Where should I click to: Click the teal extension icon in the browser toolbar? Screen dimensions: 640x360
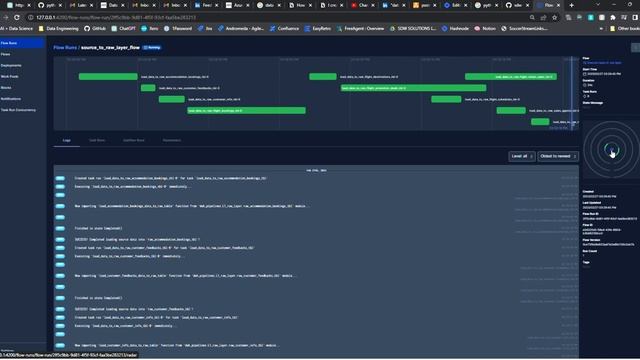click(591, 18)
